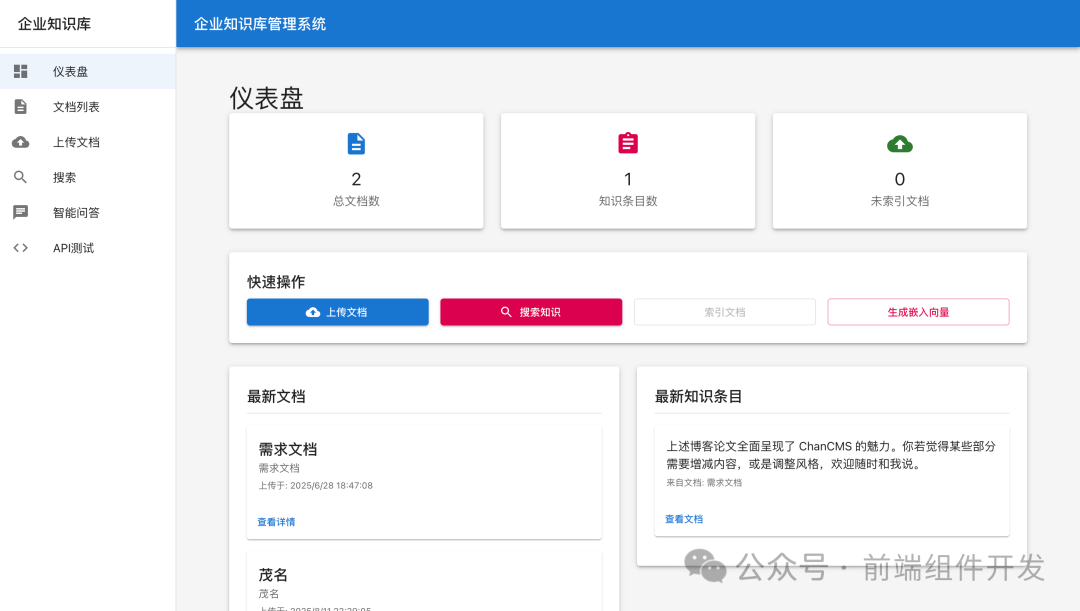Click the code brackets icon for API测试

[x=20, y=247]
